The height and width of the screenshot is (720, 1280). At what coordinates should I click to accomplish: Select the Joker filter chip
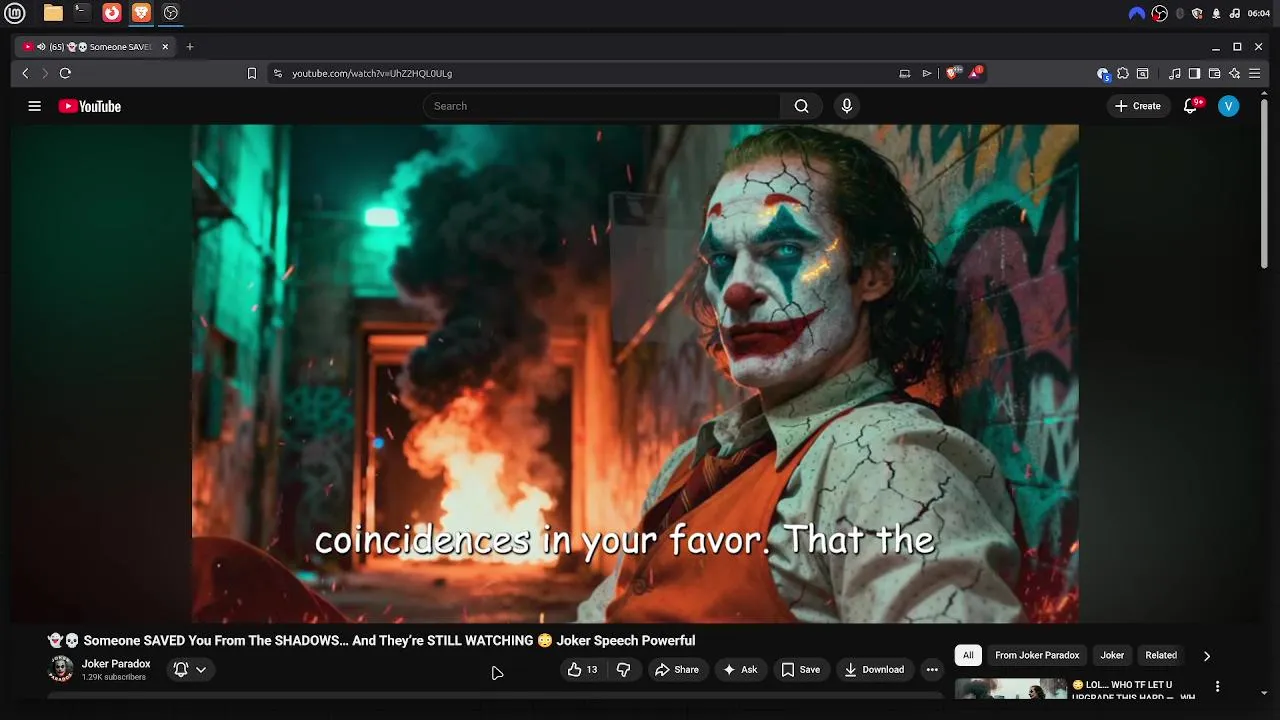click(x=1112, y=655)
